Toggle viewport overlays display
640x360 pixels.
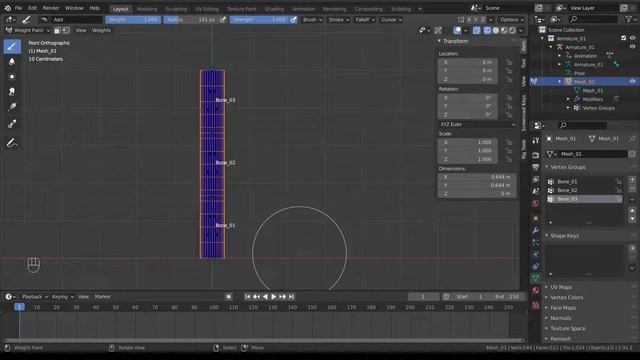click(458, 30)
